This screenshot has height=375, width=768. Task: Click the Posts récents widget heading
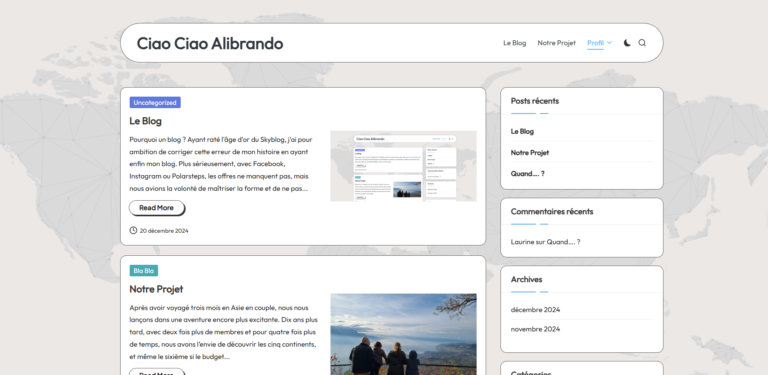[535, 101]
